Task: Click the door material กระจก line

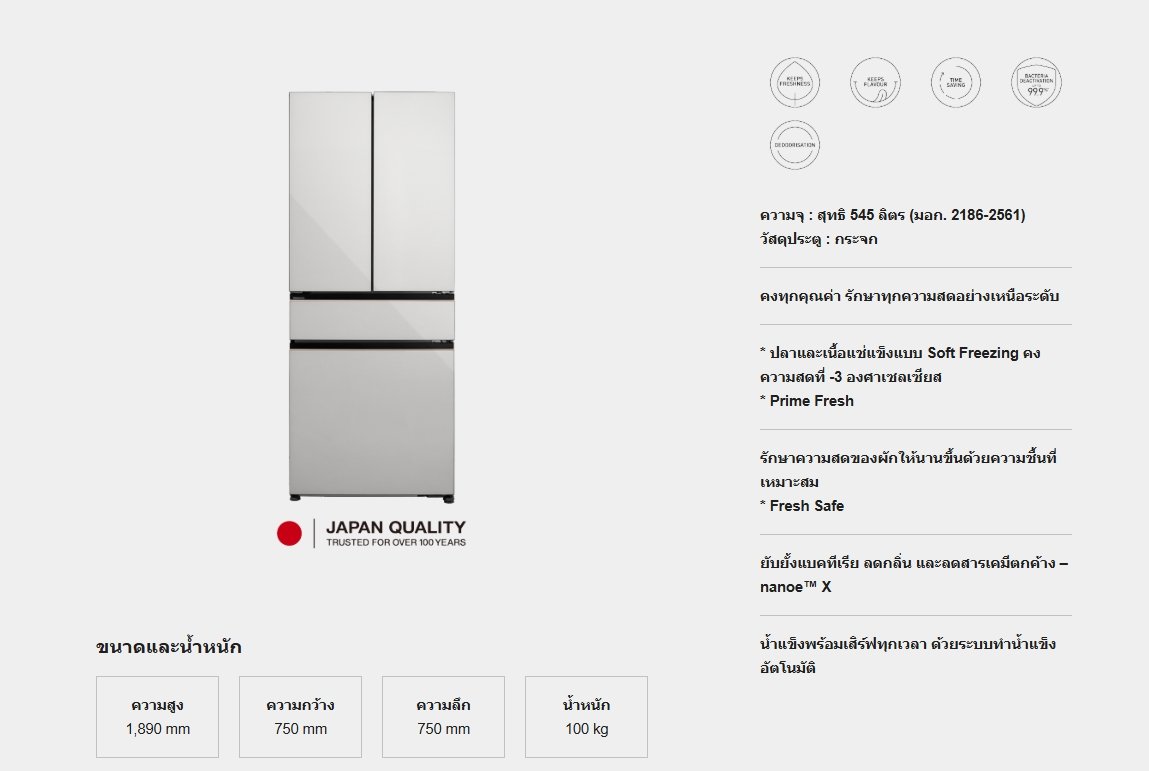Action: (819, 239)
